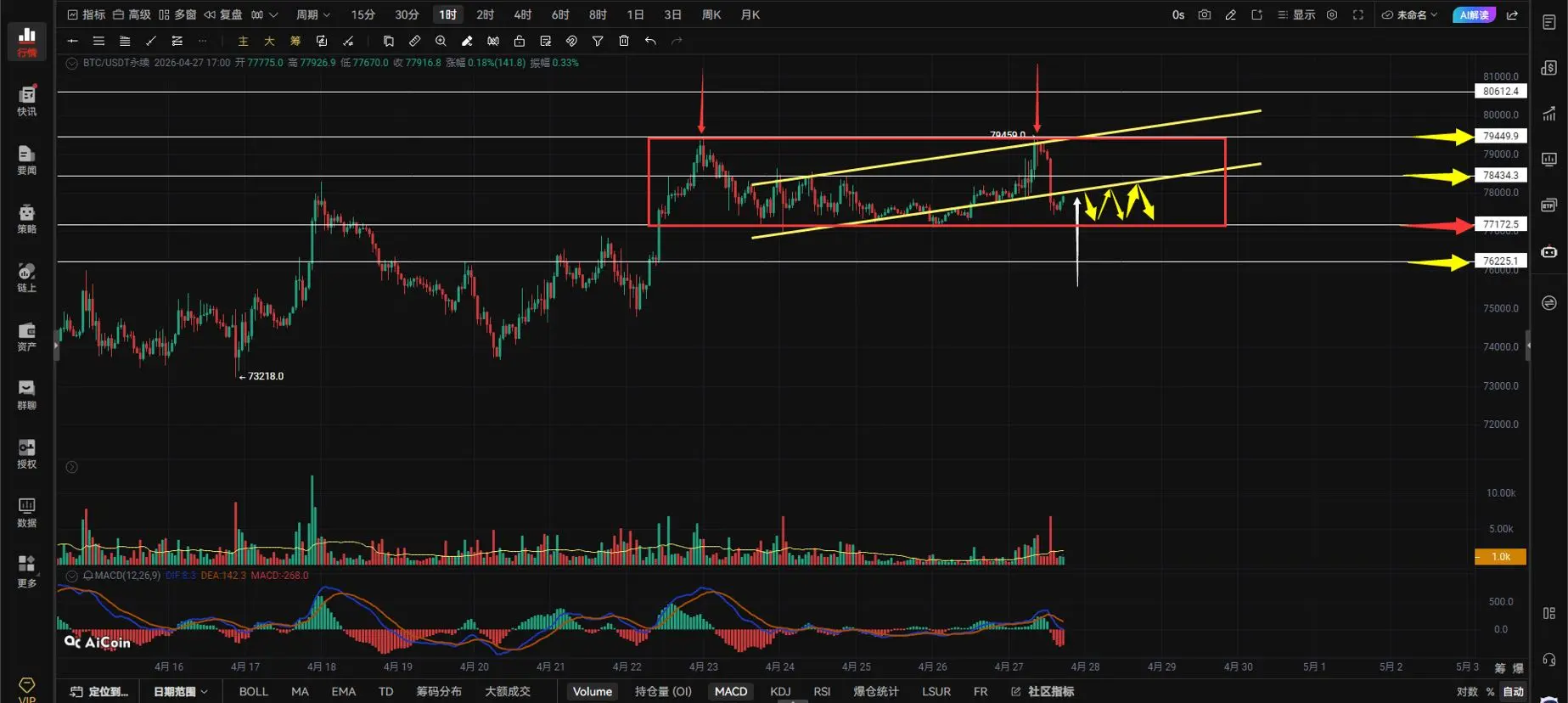Image resolution: width=1568 pixels, height=703 pixels.
Task: Toggle the 筹 chip distribution toolbar button
Action: pos(295,41)
